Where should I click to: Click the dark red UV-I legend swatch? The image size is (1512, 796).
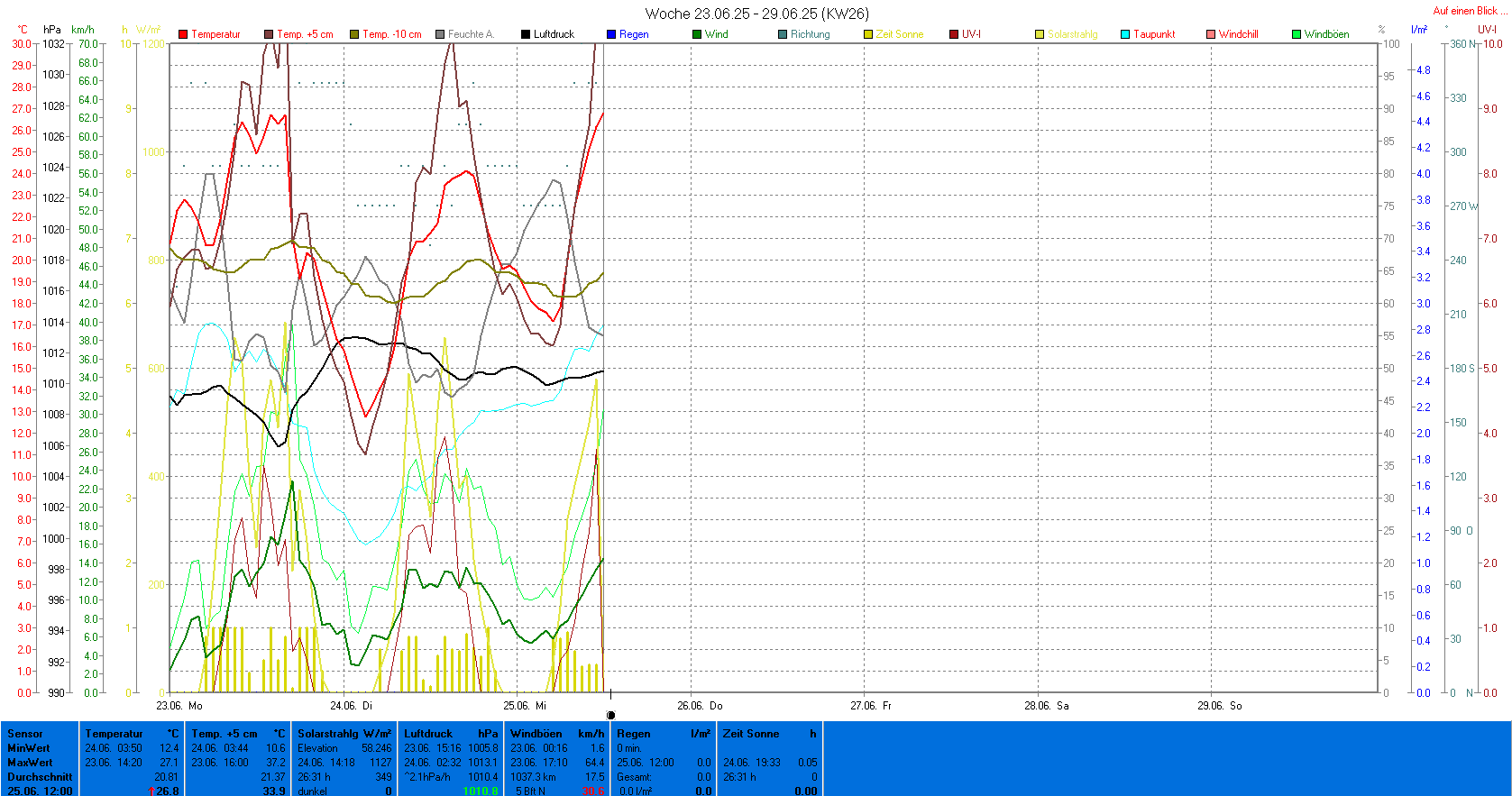tap(954, 34)
